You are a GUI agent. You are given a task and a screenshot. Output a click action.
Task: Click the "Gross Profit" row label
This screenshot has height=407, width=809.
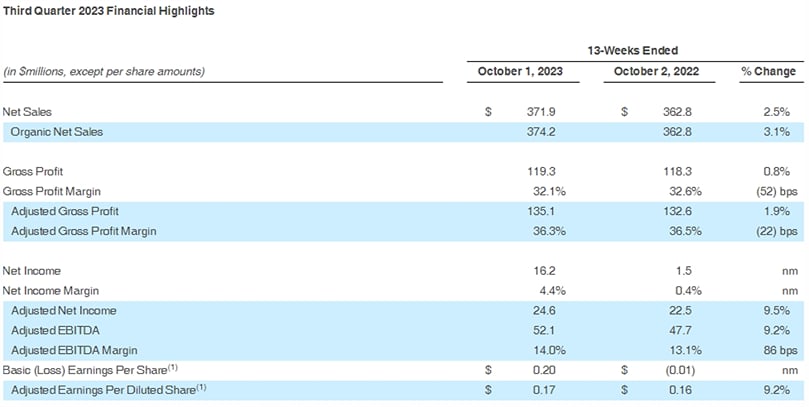click(33, 172)
